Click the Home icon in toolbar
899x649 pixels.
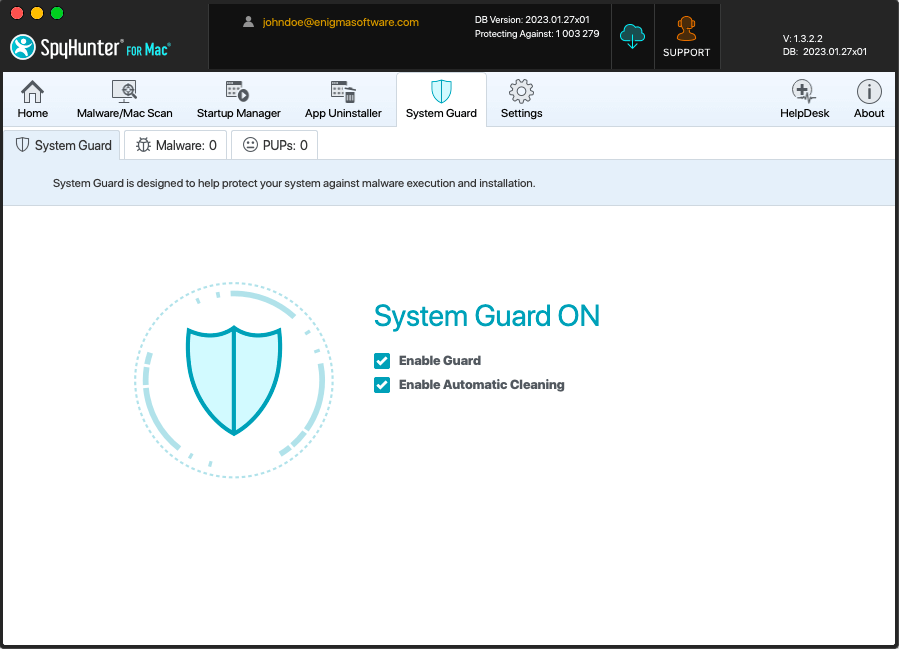(33, 100)
